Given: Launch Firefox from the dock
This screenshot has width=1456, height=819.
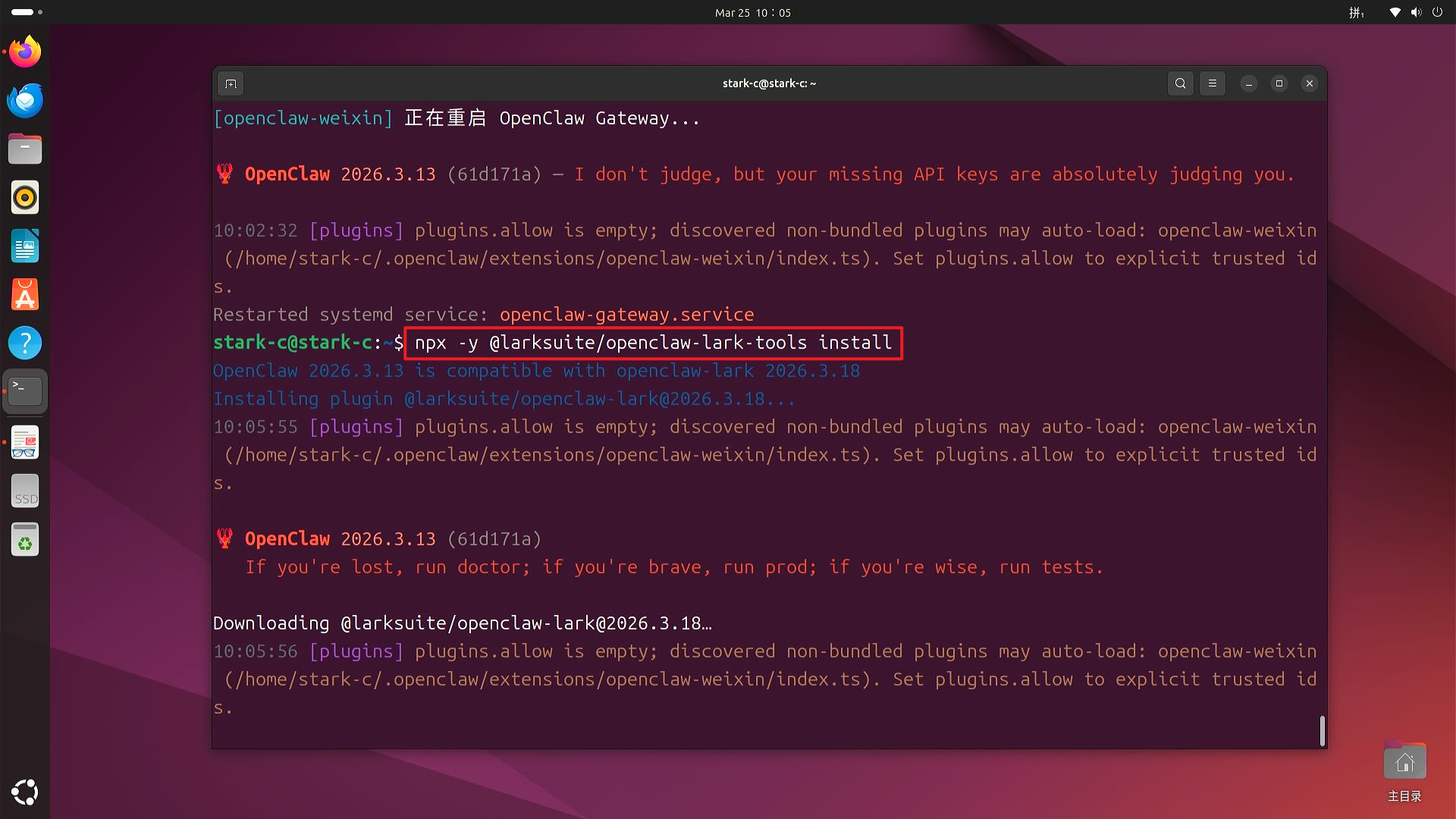Looking at the screenshot, I should point(25,52).
